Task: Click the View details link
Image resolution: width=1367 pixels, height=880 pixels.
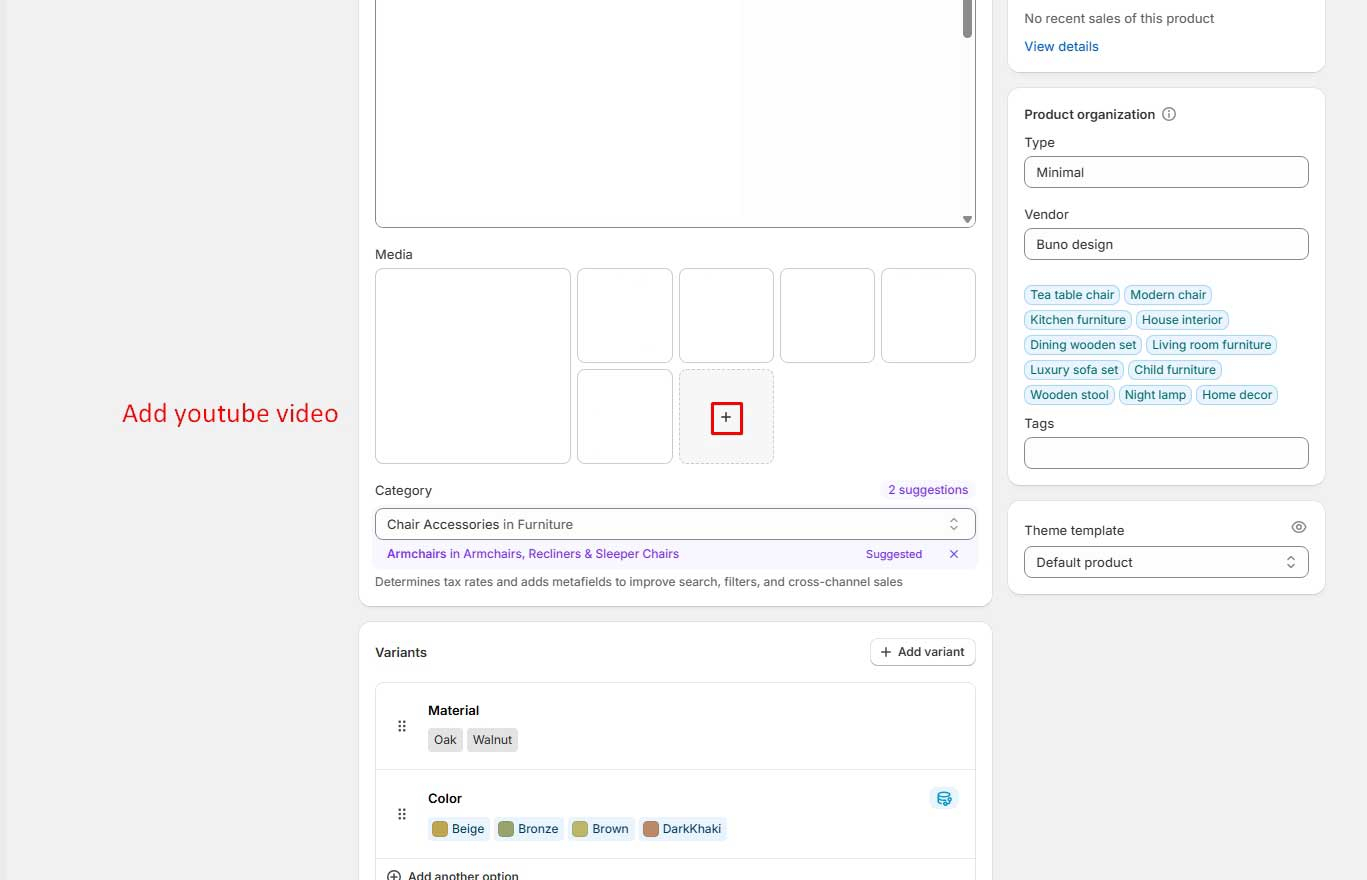Action: (1061, 46)
